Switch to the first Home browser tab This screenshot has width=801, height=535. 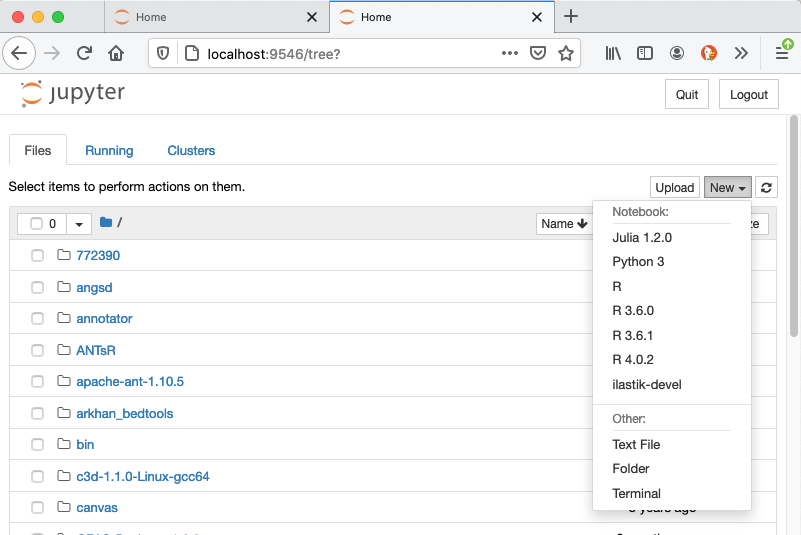pyautogui.click(x=217, y=17)
